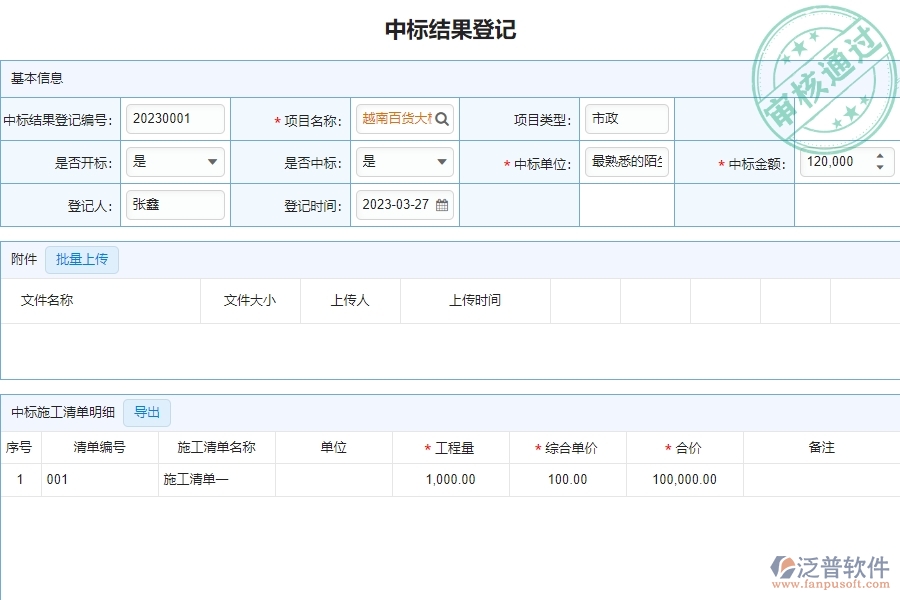Click the 中标结果登记编号 input field
The width and height of the screenshot is (900, 600).
click(x=175, y=118)
